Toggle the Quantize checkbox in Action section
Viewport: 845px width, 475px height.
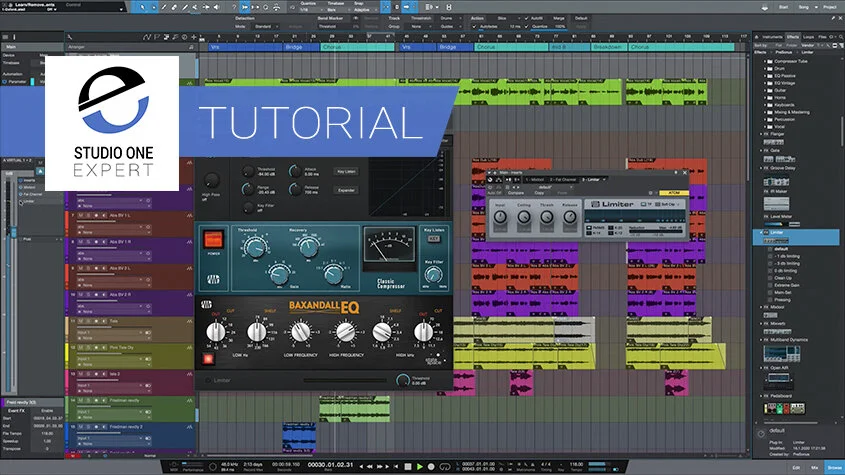click(x=527, y=26)
